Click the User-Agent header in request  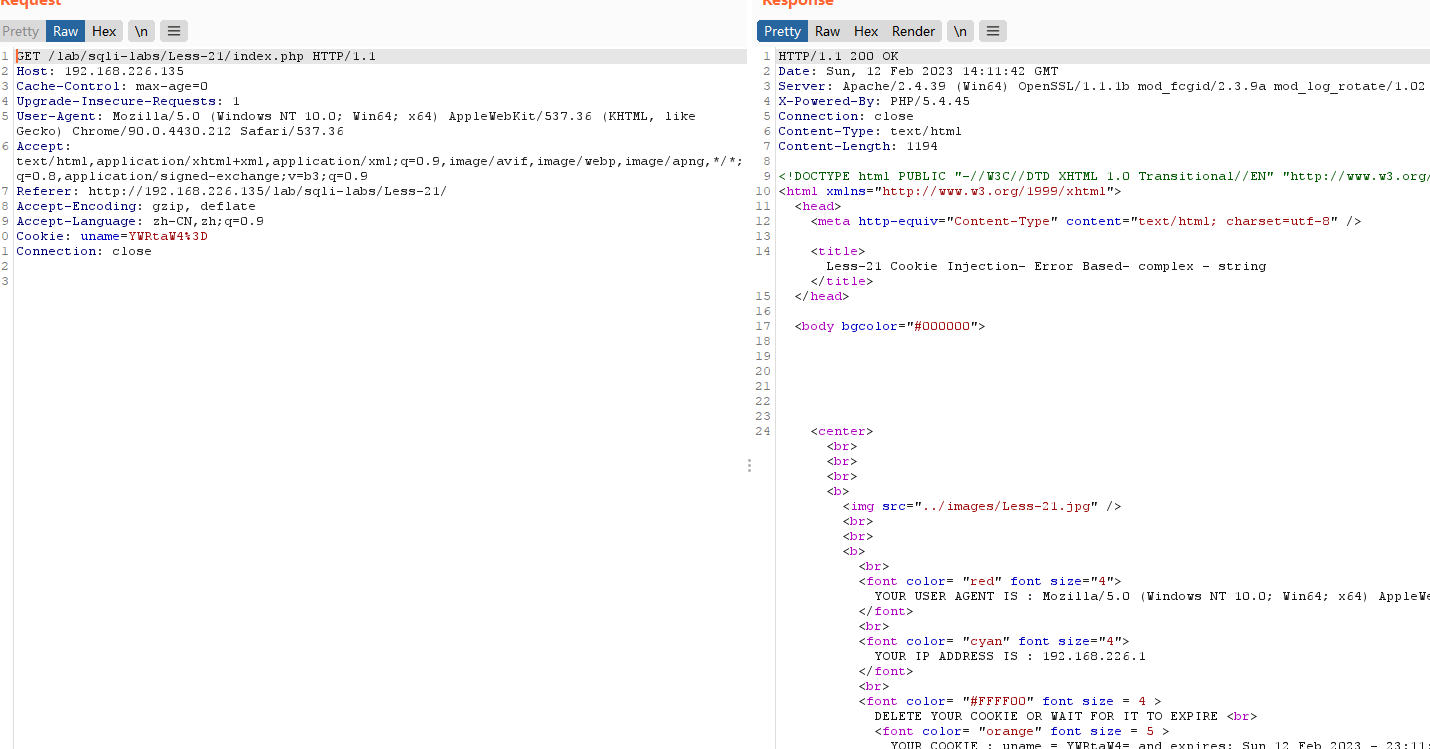click(x=356, y=123)
